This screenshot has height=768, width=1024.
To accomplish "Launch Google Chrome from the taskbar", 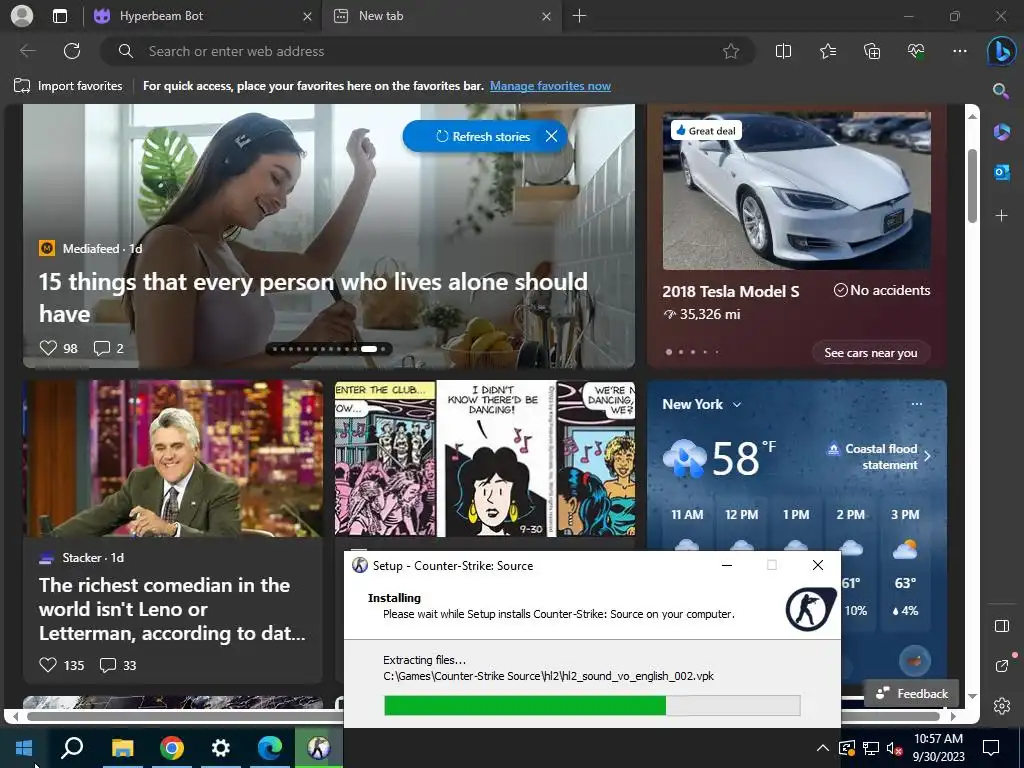I will pyautogui.click(x=171, y=748).
